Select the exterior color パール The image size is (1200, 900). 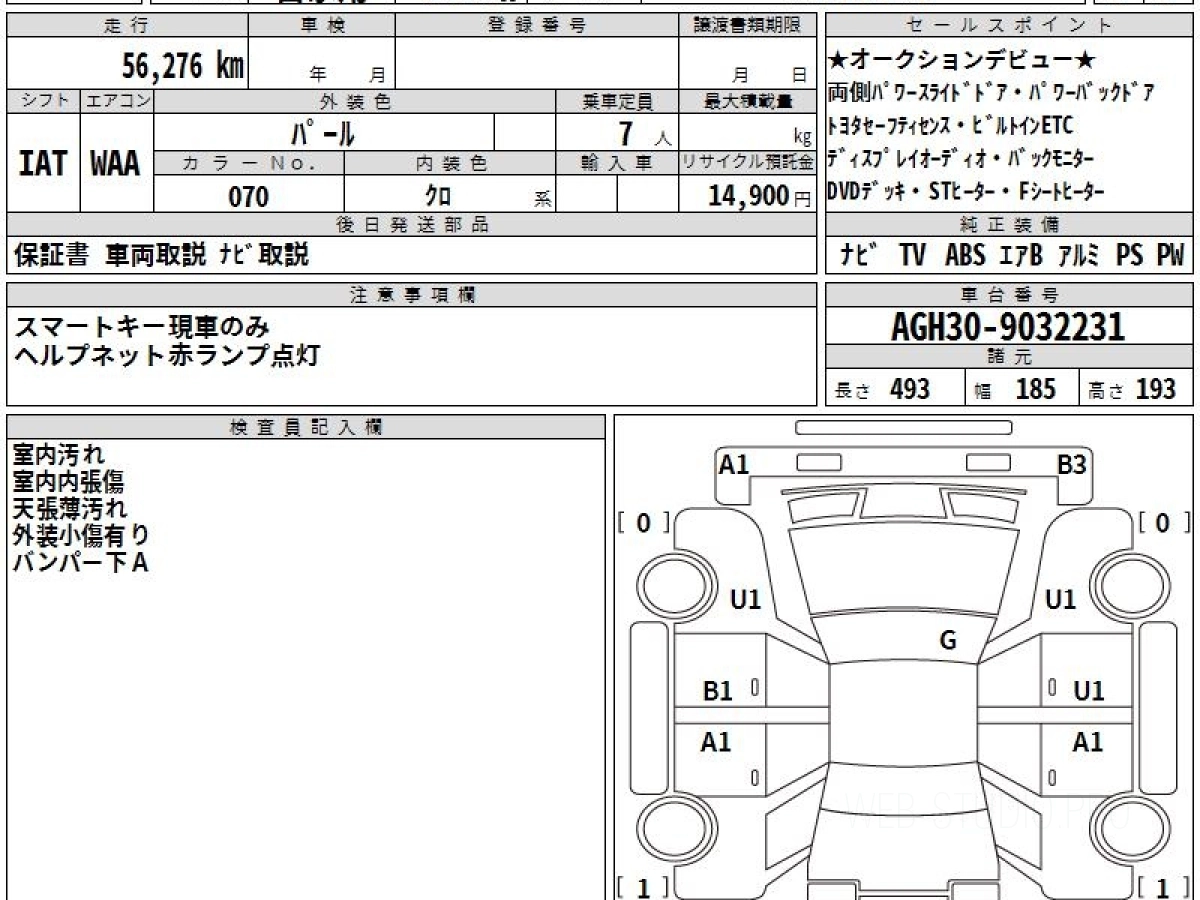(x=323, y=132)
